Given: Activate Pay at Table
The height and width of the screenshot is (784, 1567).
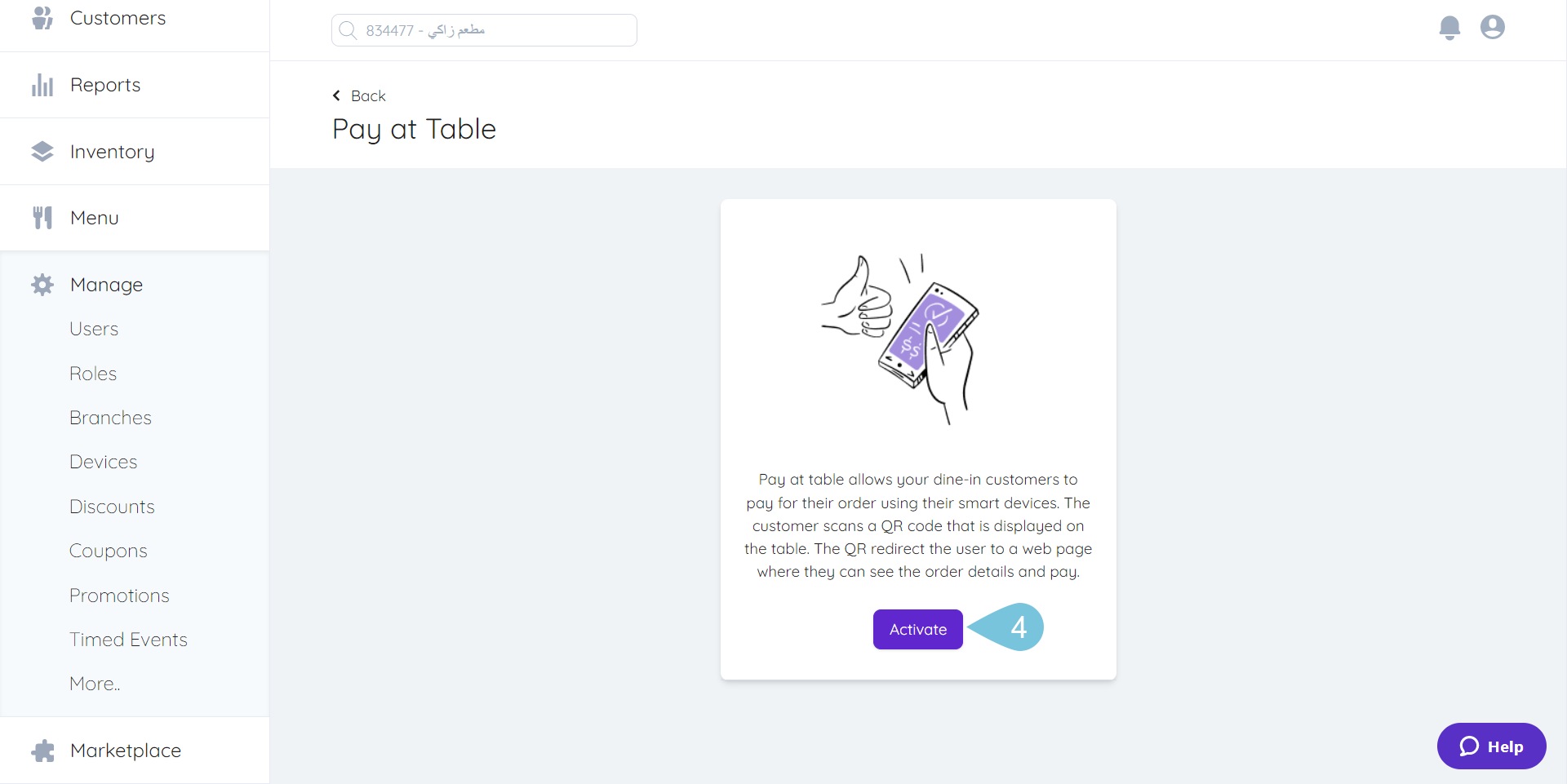Looking at the screenshot, I should tap(918, 630).
